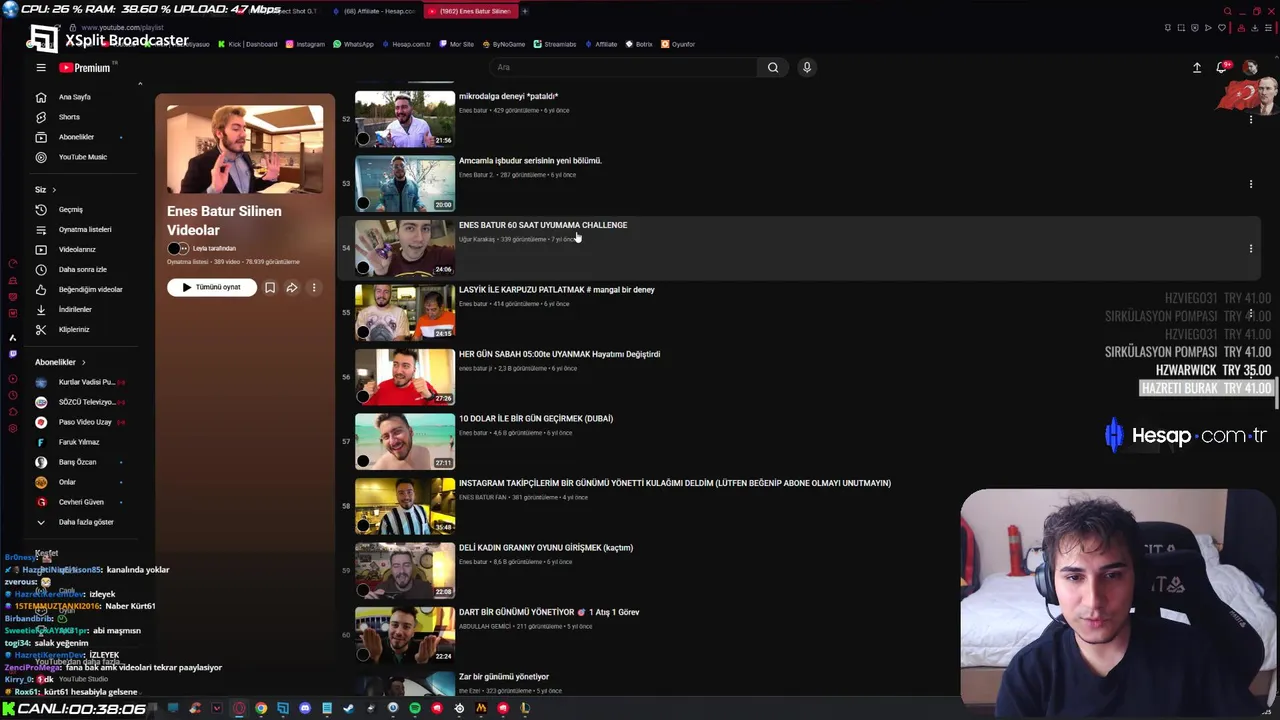
Task: Open Streamlabs bookmark
Action: click(555, 44)
